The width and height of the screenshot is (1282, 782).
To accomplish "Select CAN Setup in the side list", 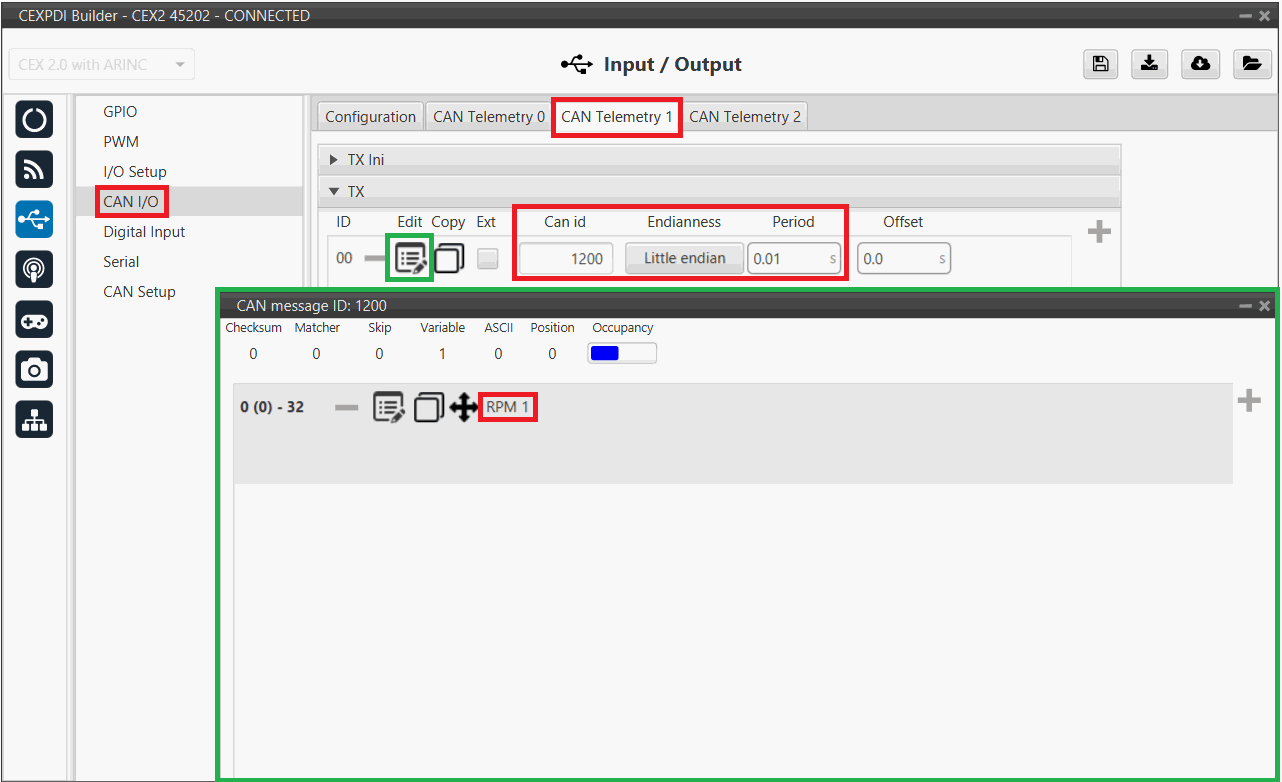I will (139, 292).
